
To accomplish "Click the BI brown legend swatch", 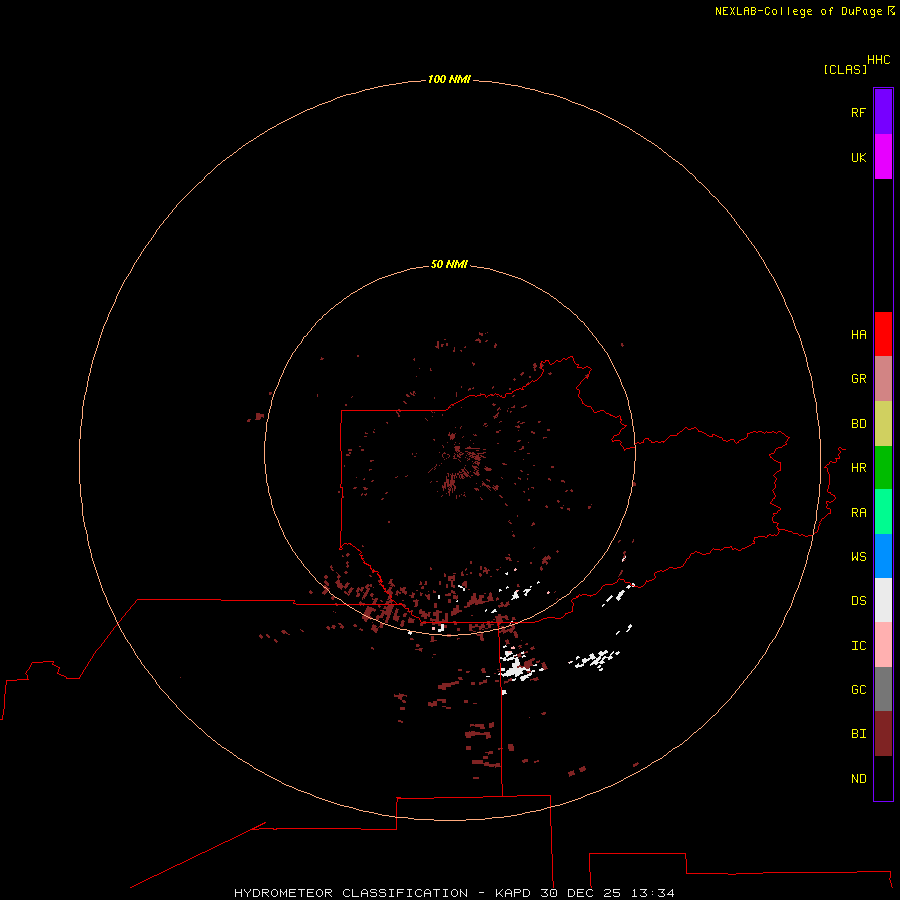I will pyautogui.click(x=883, y=734).
